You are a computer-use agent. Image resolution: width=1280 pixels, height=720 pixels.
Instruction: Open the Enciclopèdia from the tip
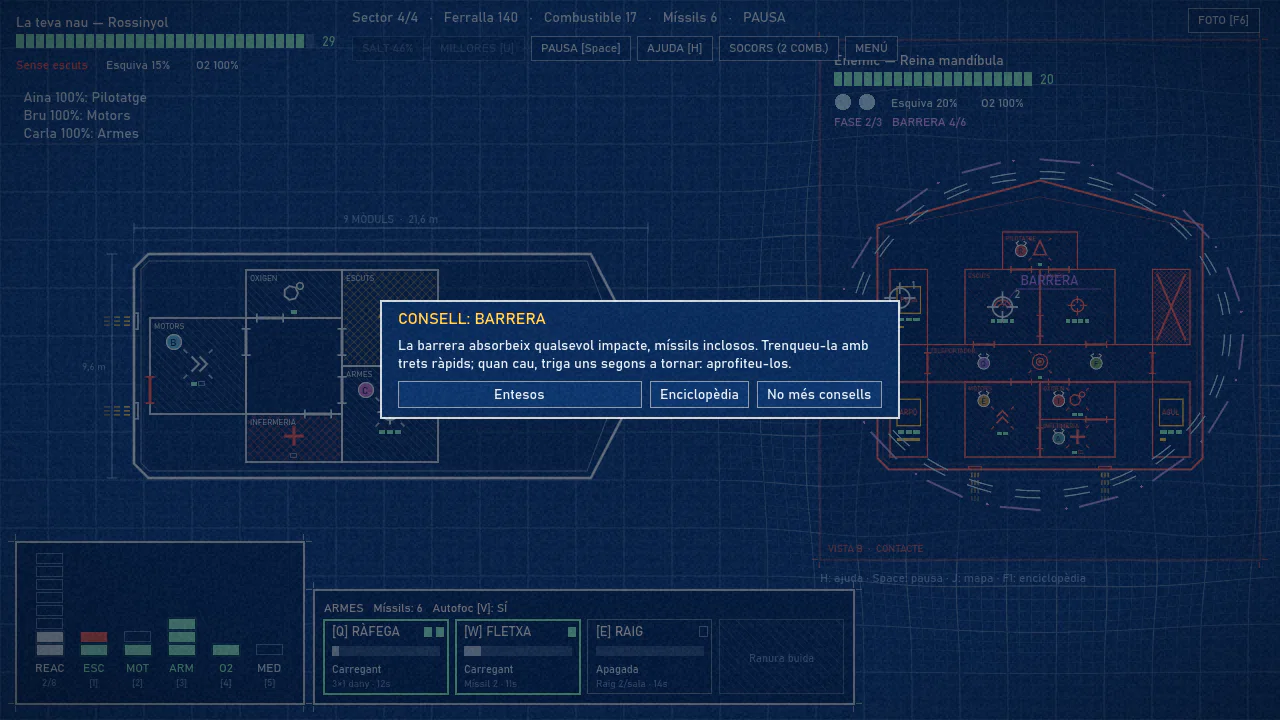click(x=699, y=394)
